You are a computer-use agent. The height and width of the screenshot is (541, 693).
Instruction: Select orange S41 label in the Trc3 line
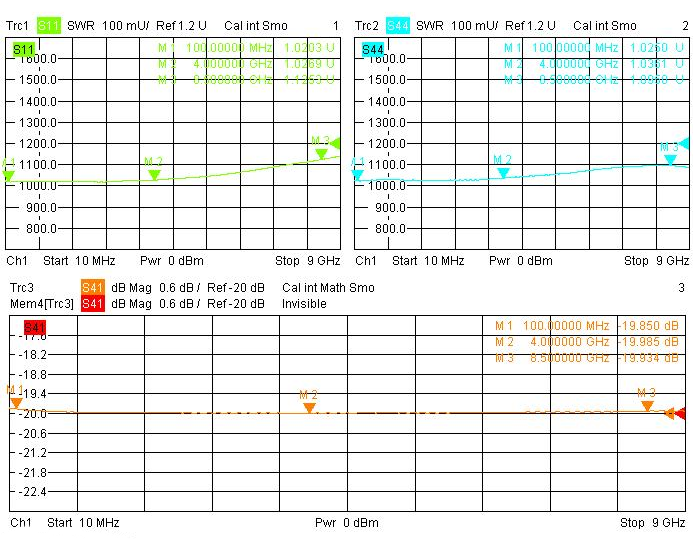coord(92,288)
